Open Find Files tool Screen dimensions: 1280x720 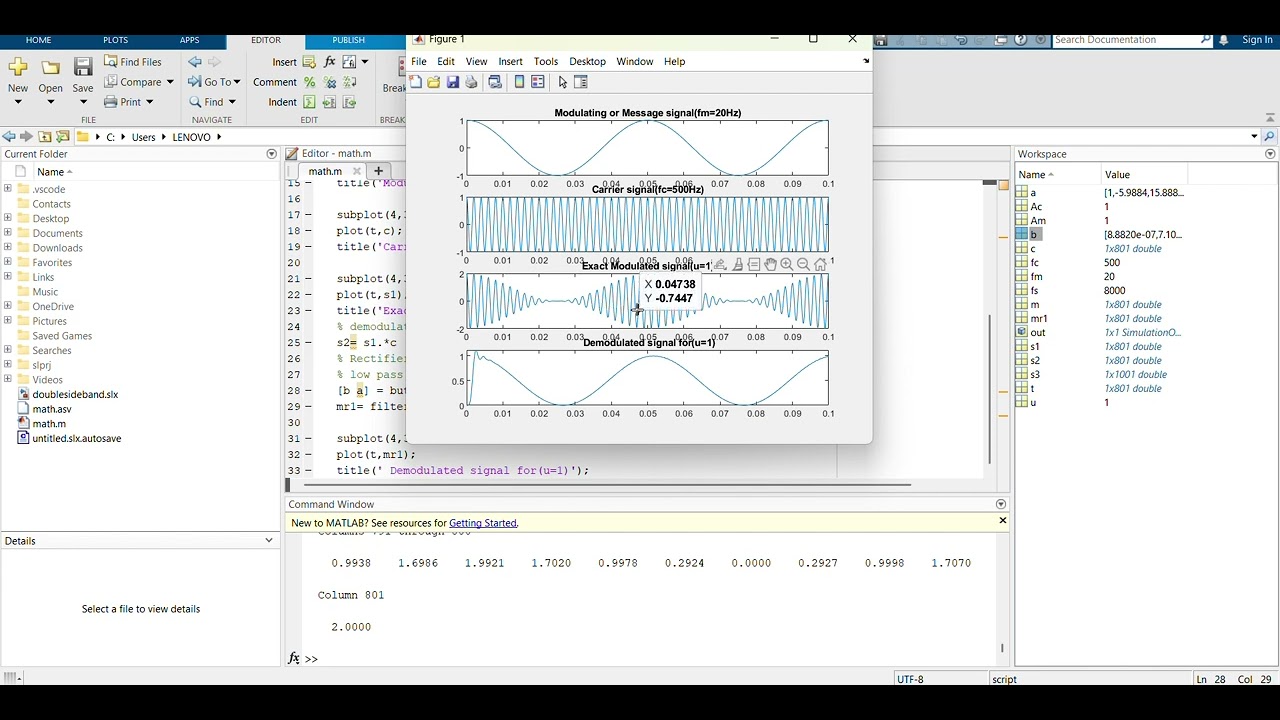133,62
